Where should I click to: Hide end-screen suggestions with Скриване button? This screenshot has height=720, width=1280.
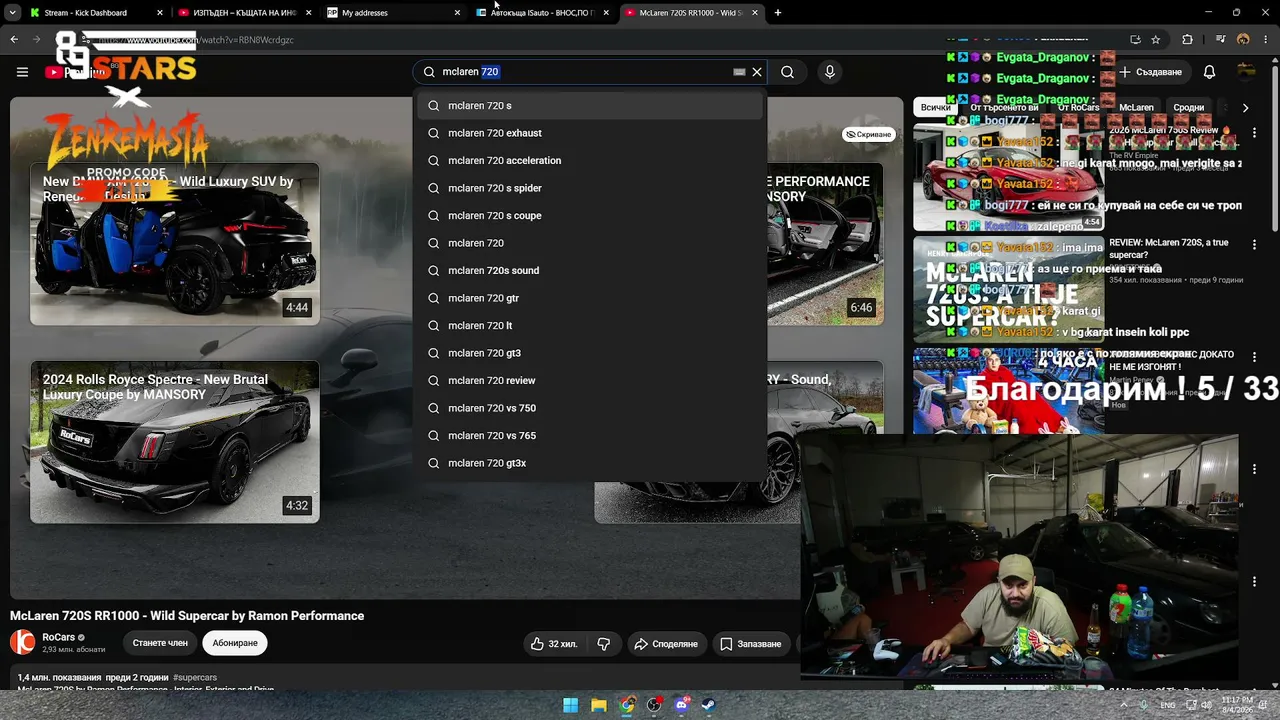[x=868, y=134]
